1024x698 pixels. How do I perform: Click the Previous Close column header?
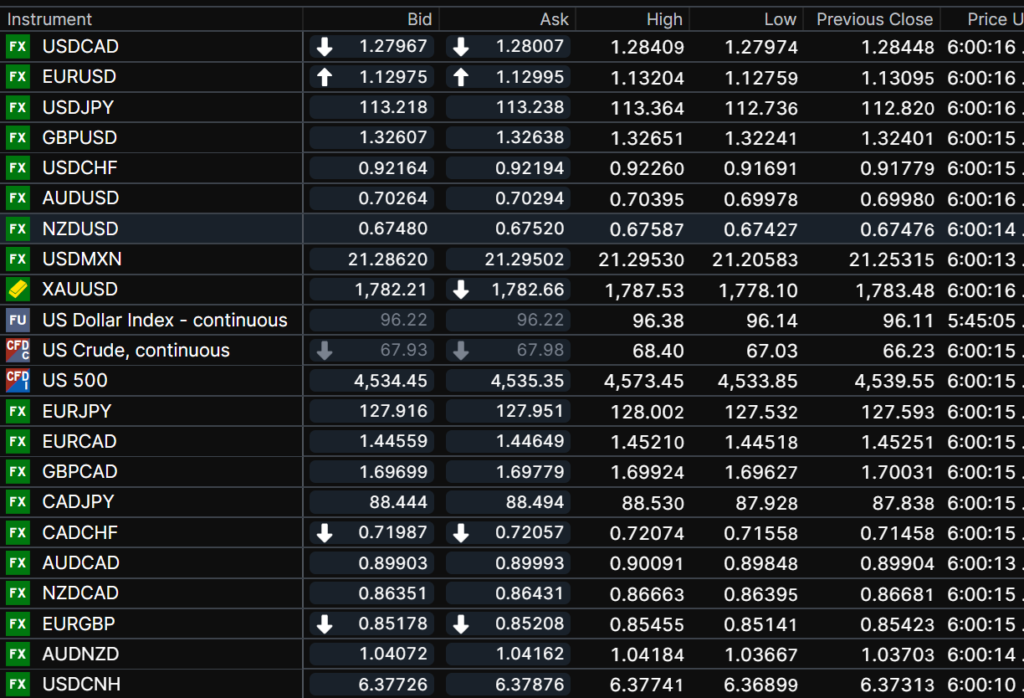(x=874, y=19)
